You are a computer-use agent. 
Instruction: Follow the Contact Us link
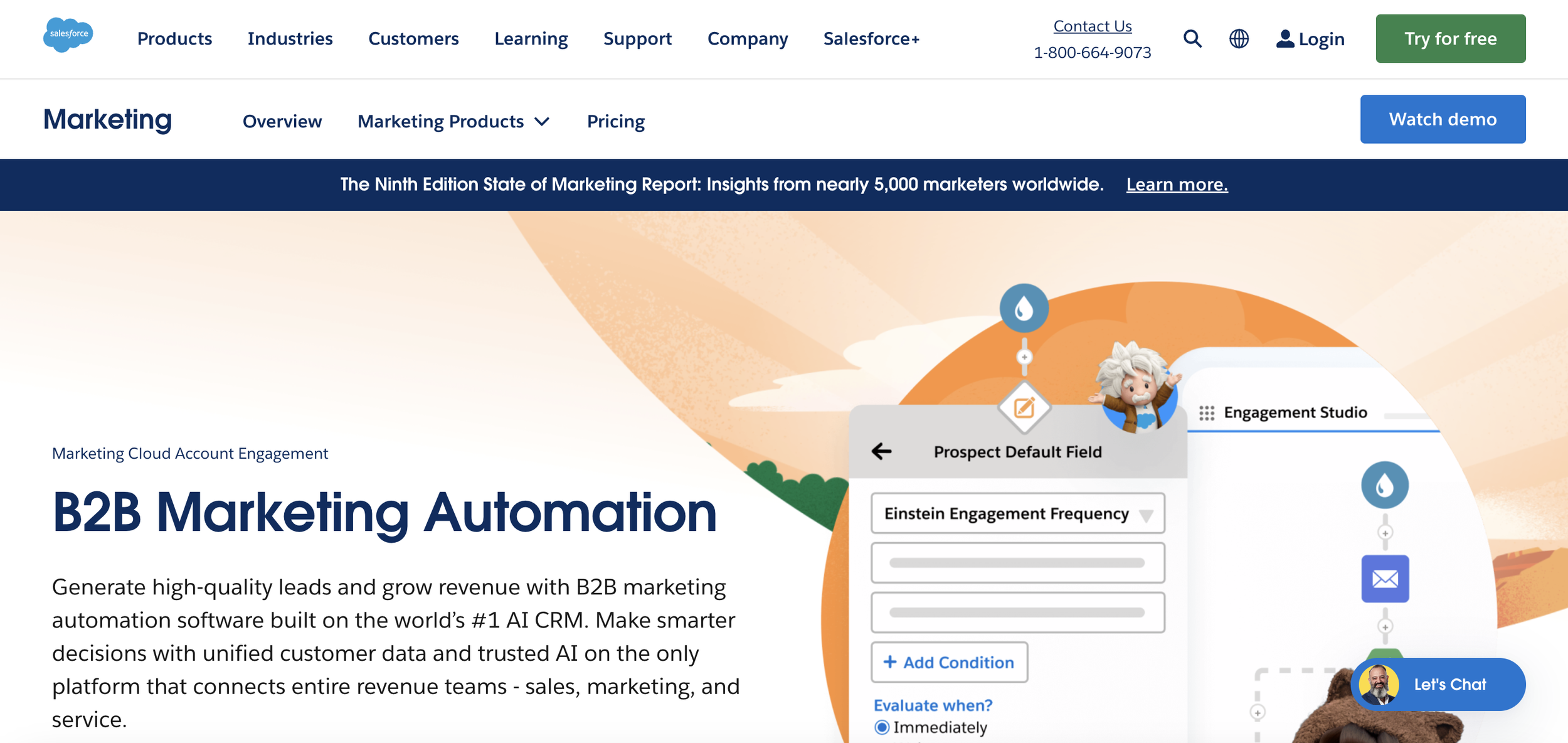pyautogui.click(x=1093, y=26)
